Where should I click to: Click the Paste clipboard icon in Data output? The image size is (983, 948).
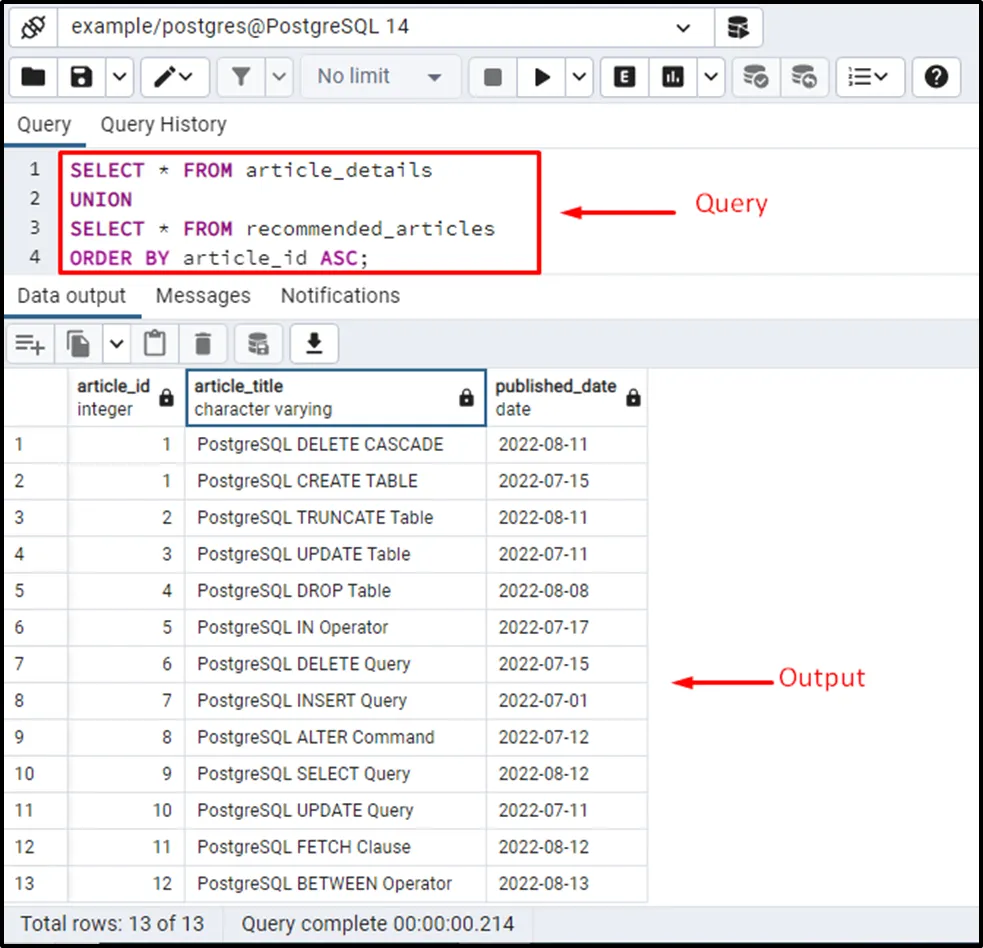click(155, 344)
